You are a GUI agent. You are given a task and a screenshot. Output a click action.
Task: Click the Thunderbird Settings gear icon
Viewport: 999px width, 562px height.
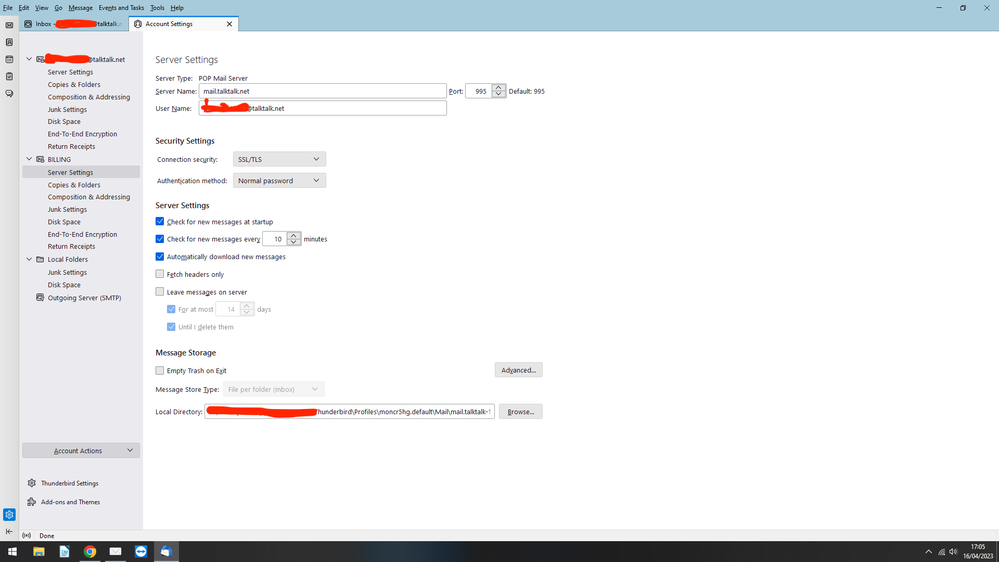pyautogui.click(x=32, y=483)
